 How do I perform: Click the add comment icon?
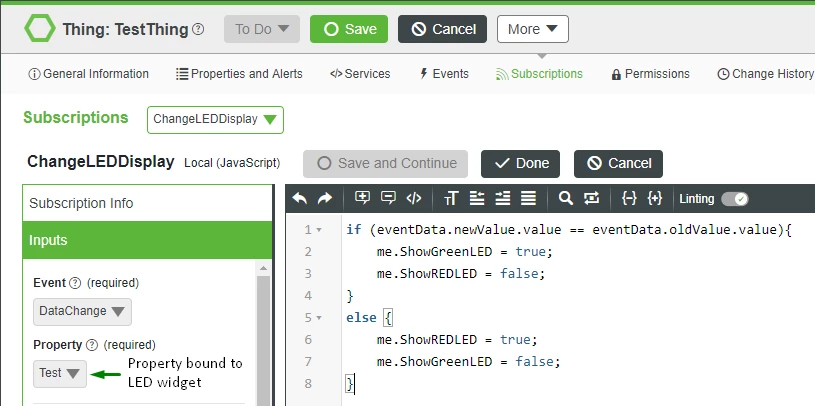click(362, 198)
